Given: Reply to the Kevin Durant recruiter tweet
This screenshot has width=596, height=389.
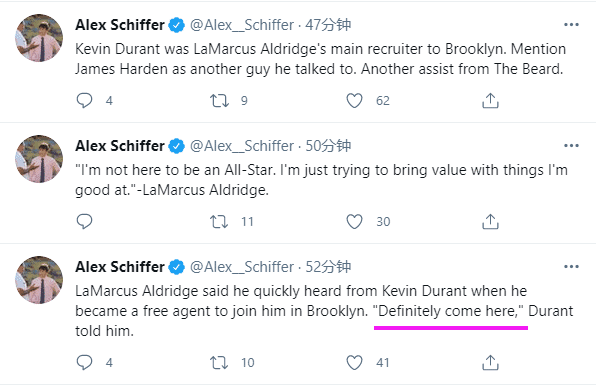Looking at the screenshot, I should click(84, 101).
